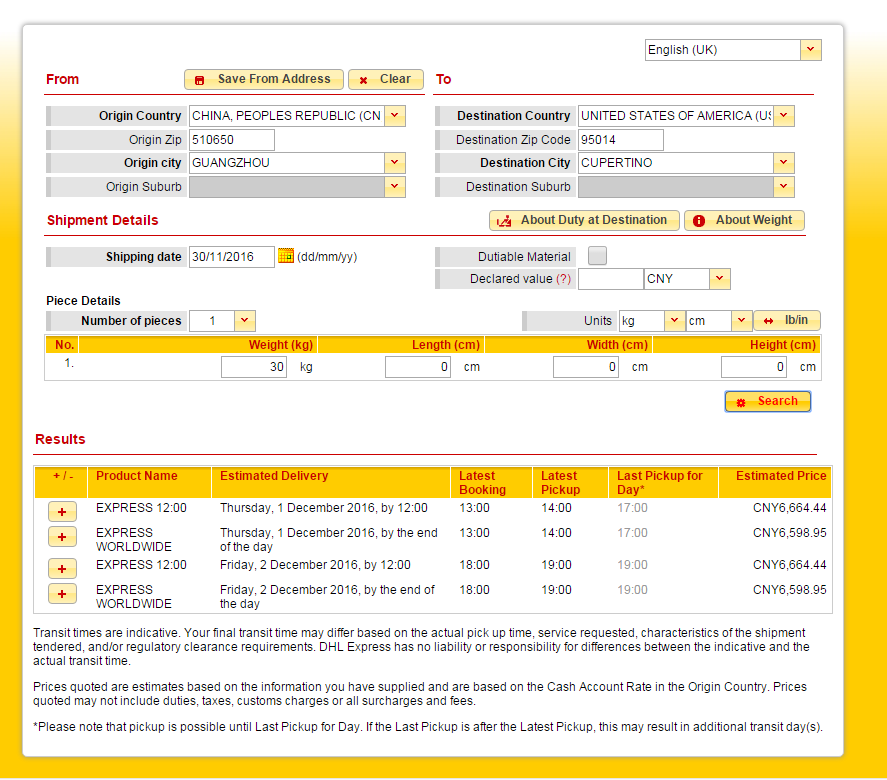Open Destination City dropdown
This screenshot has width=887, height=780.
(x=784, y=163)
